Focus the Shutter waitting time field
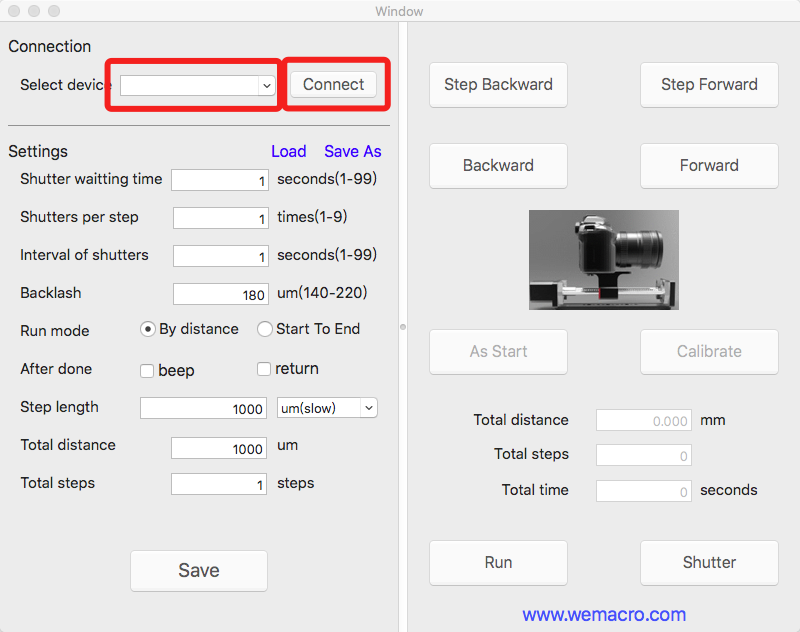 [x=220, y=180]
